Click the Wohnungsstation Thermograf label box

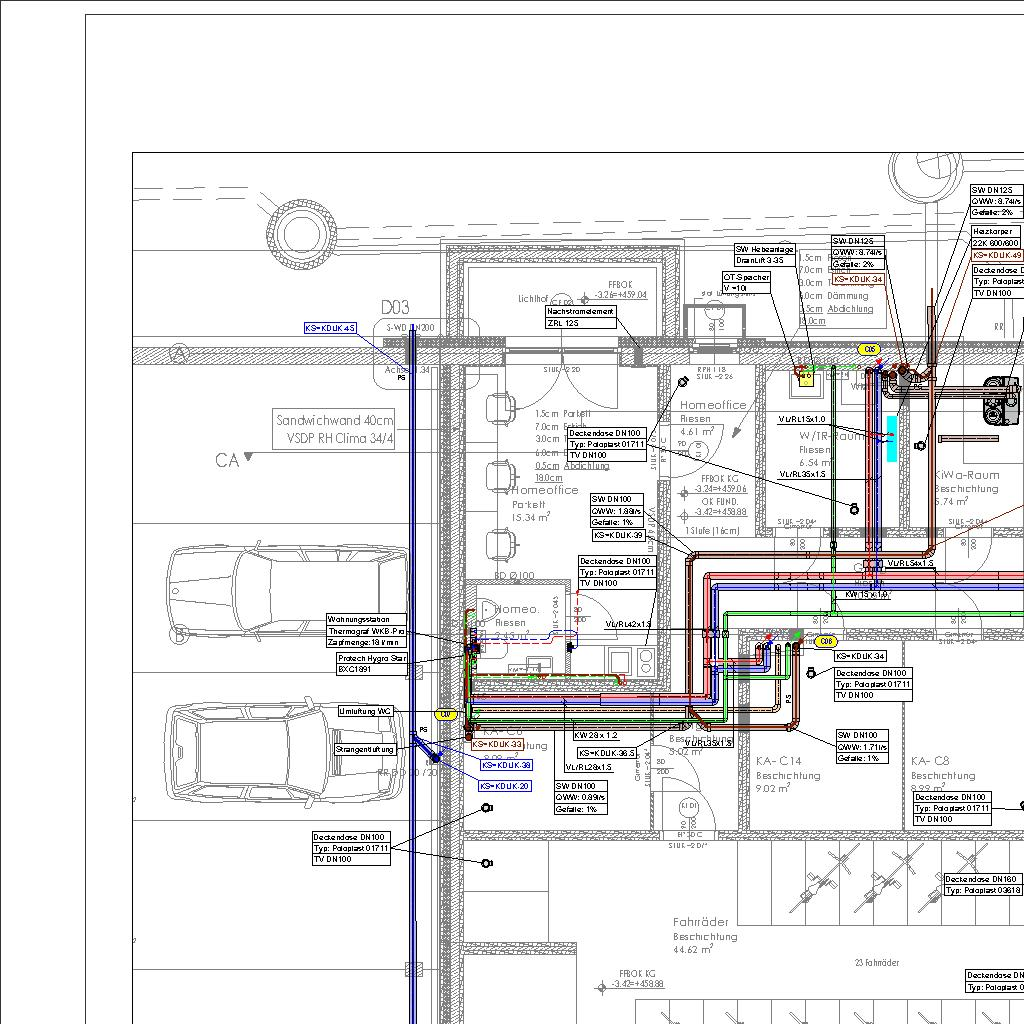pos(367,626)
